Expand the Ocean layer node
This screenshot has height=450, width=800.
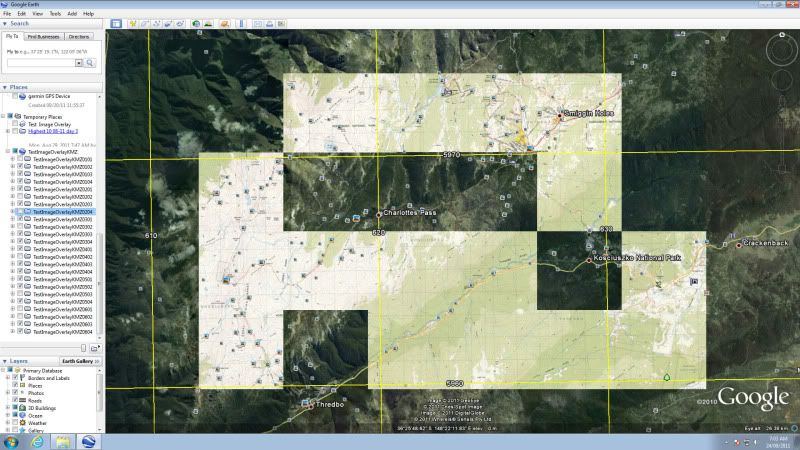tap(8, 415)
